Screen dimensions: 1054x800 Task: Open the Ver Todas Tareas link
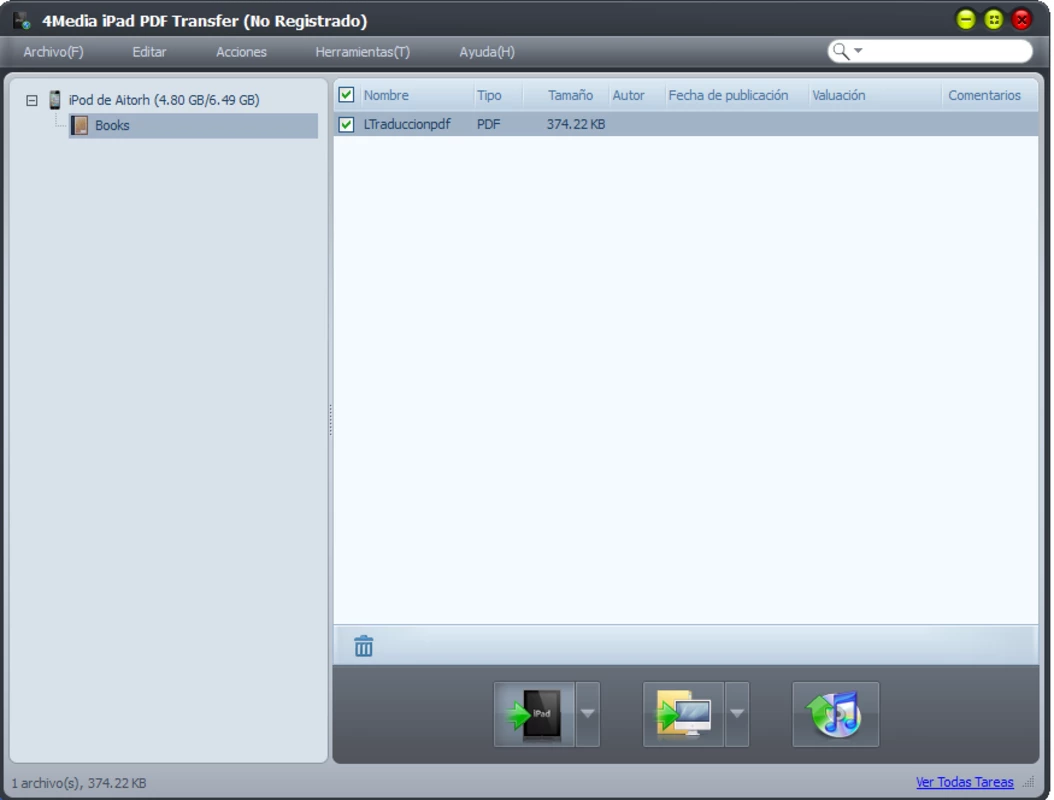click(965, 782)
